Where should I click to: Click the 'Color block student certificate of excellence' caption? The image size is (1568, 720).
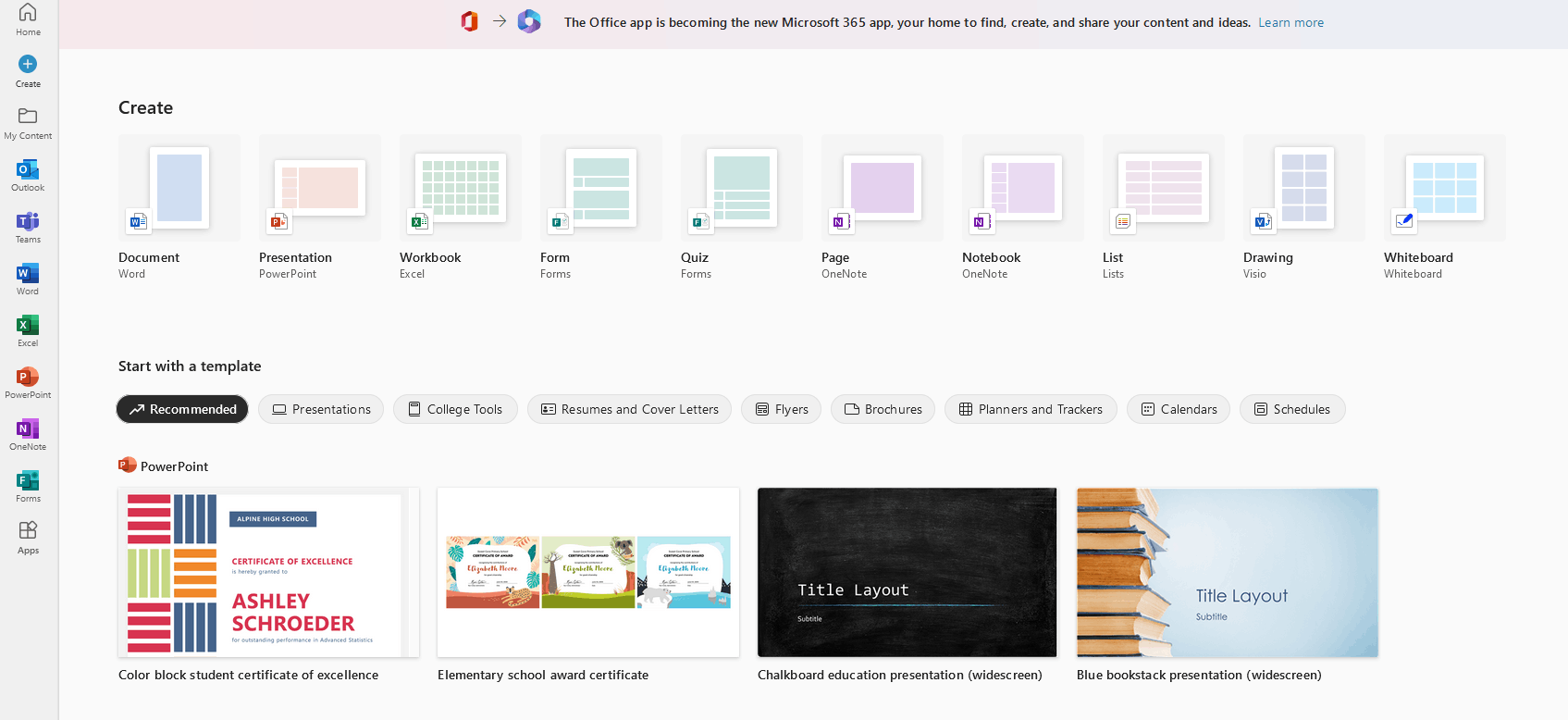pos(248,675)
